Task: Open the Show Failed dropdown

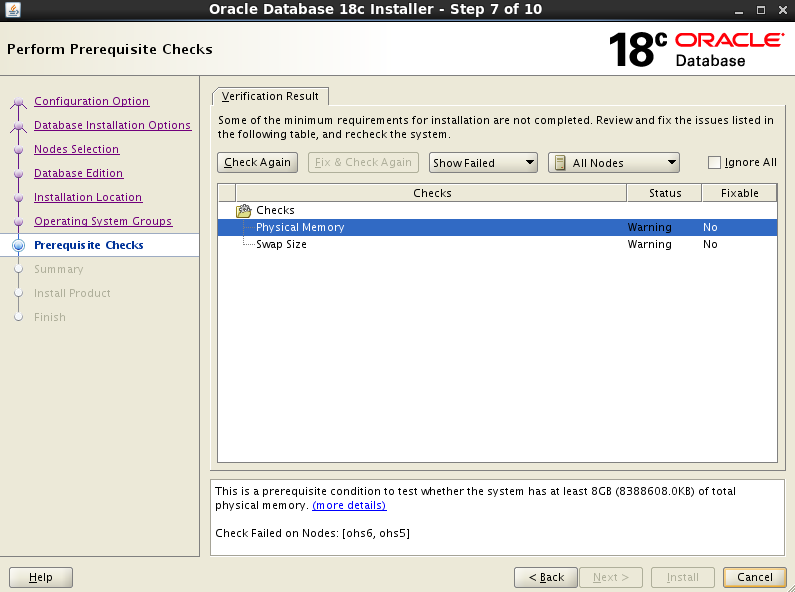Action: (483, 163)
